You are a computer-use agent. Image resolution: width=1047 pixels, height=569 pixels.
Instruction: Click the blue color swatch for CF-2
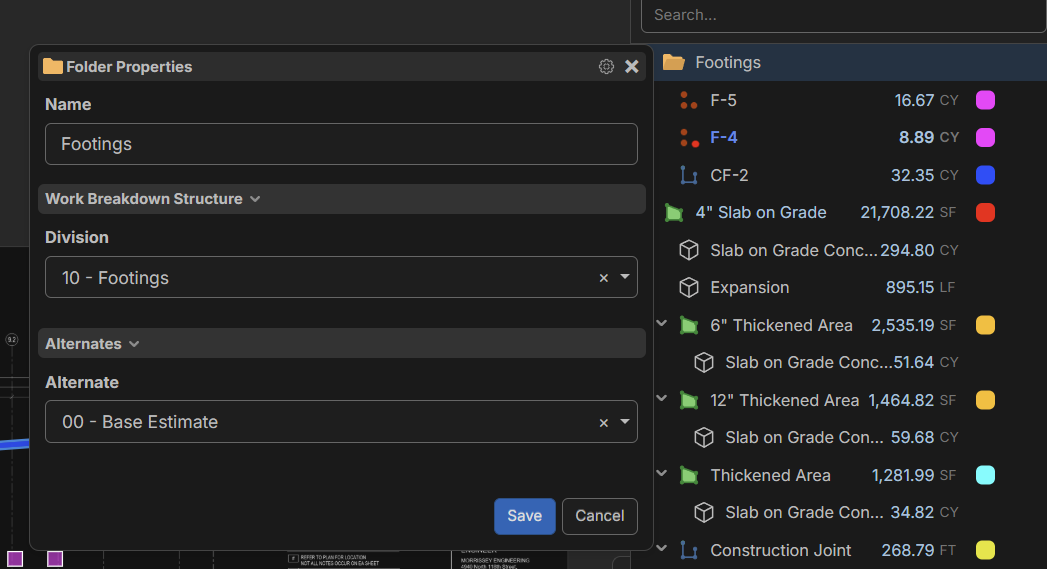point(984,176)
